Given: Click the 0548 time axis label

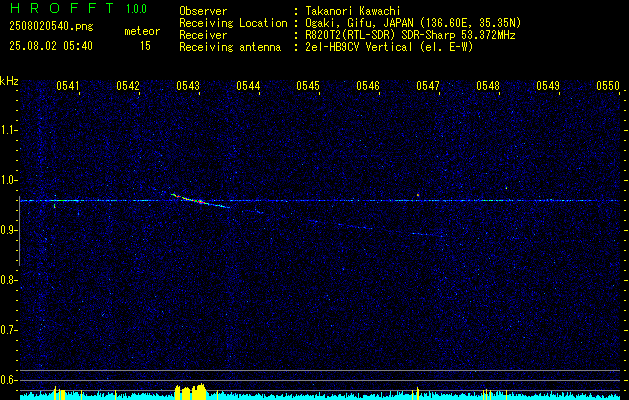Looking at the screenshot, I should 488,86.
